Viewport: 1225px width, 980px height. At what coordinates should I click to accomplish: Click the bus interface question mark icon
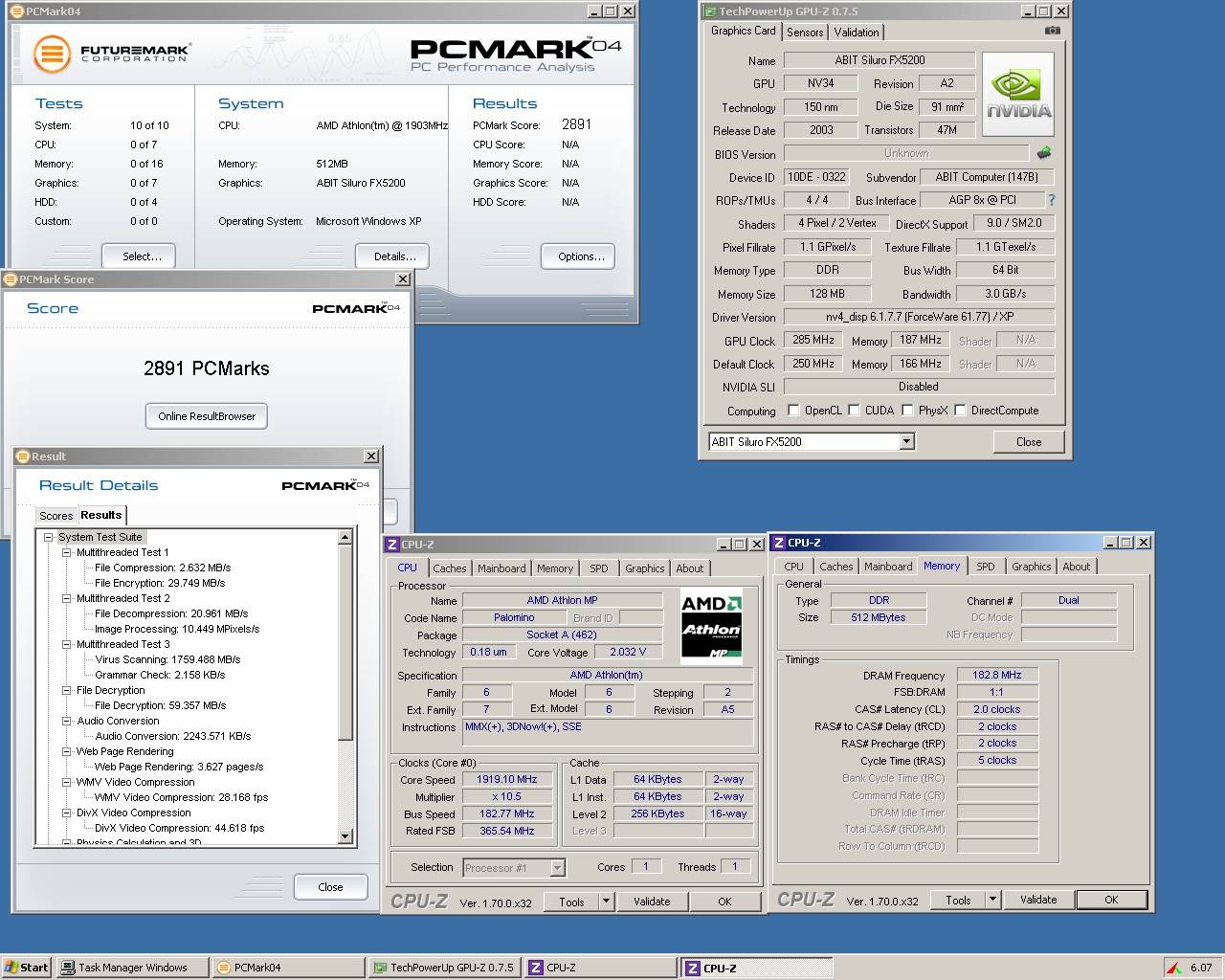point(1052,200)
